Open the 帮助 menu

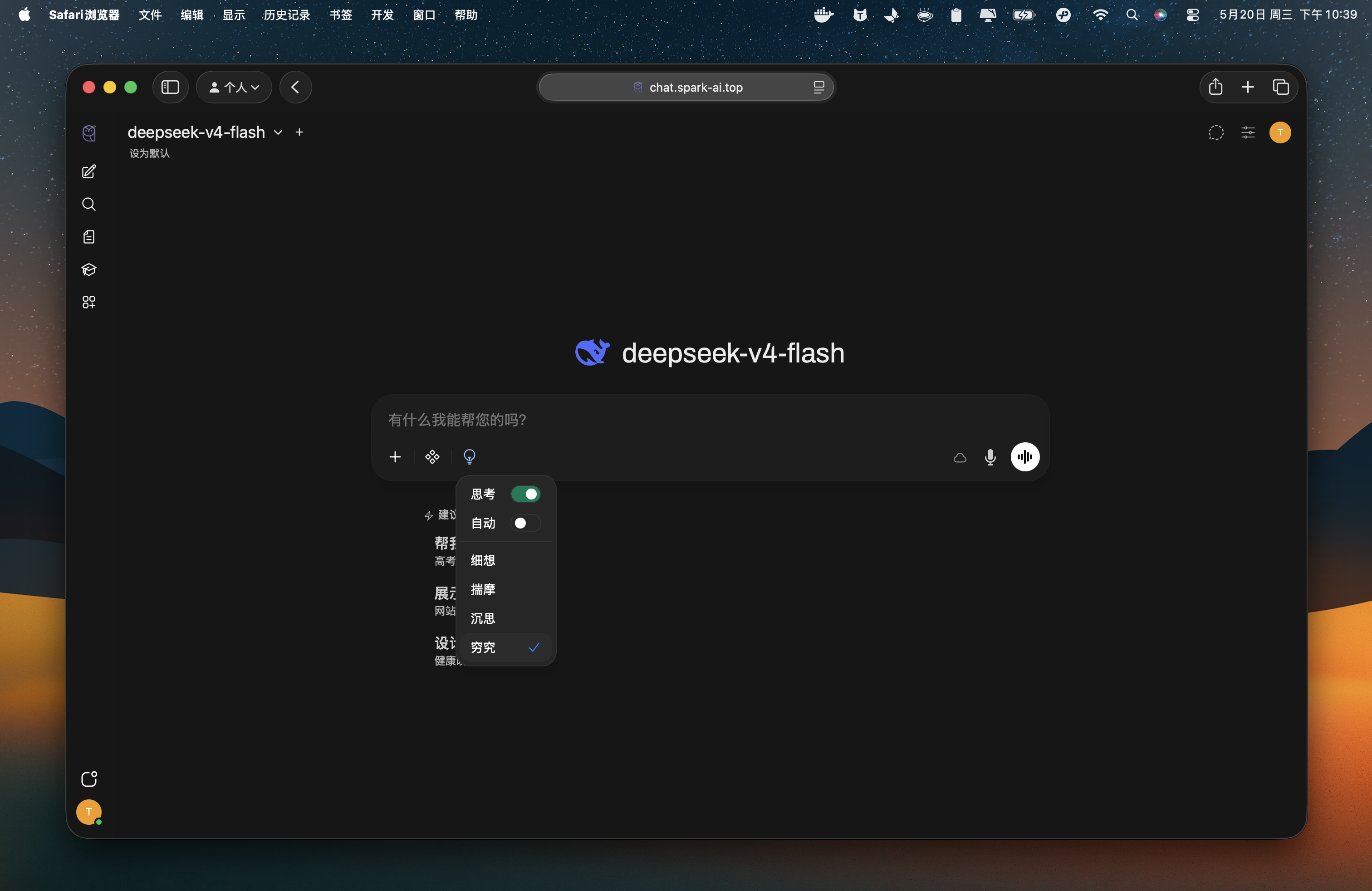coord(466,15)
